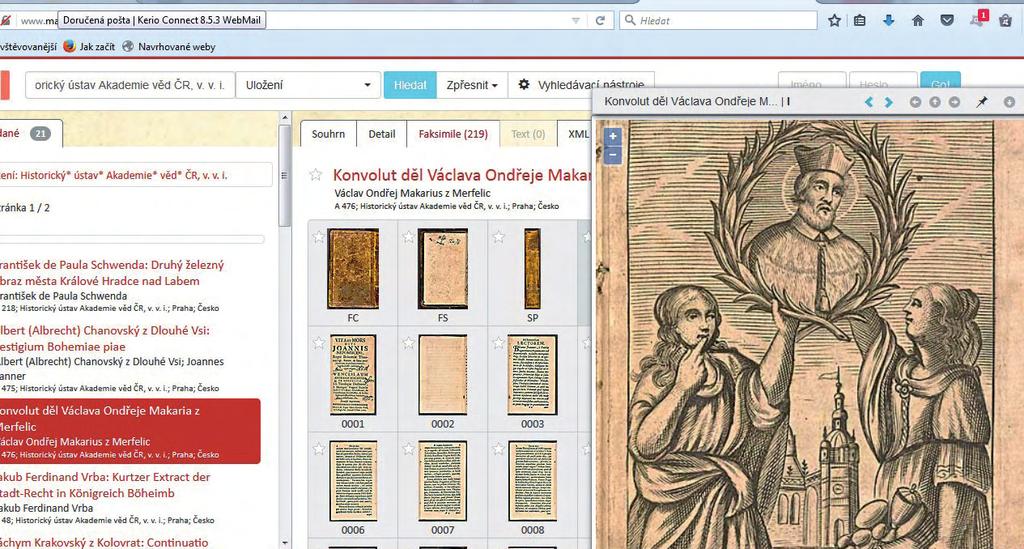Open the URL bar history dropdown arrow
Screen dimensions: 1024x549
[x=575, y=20]
